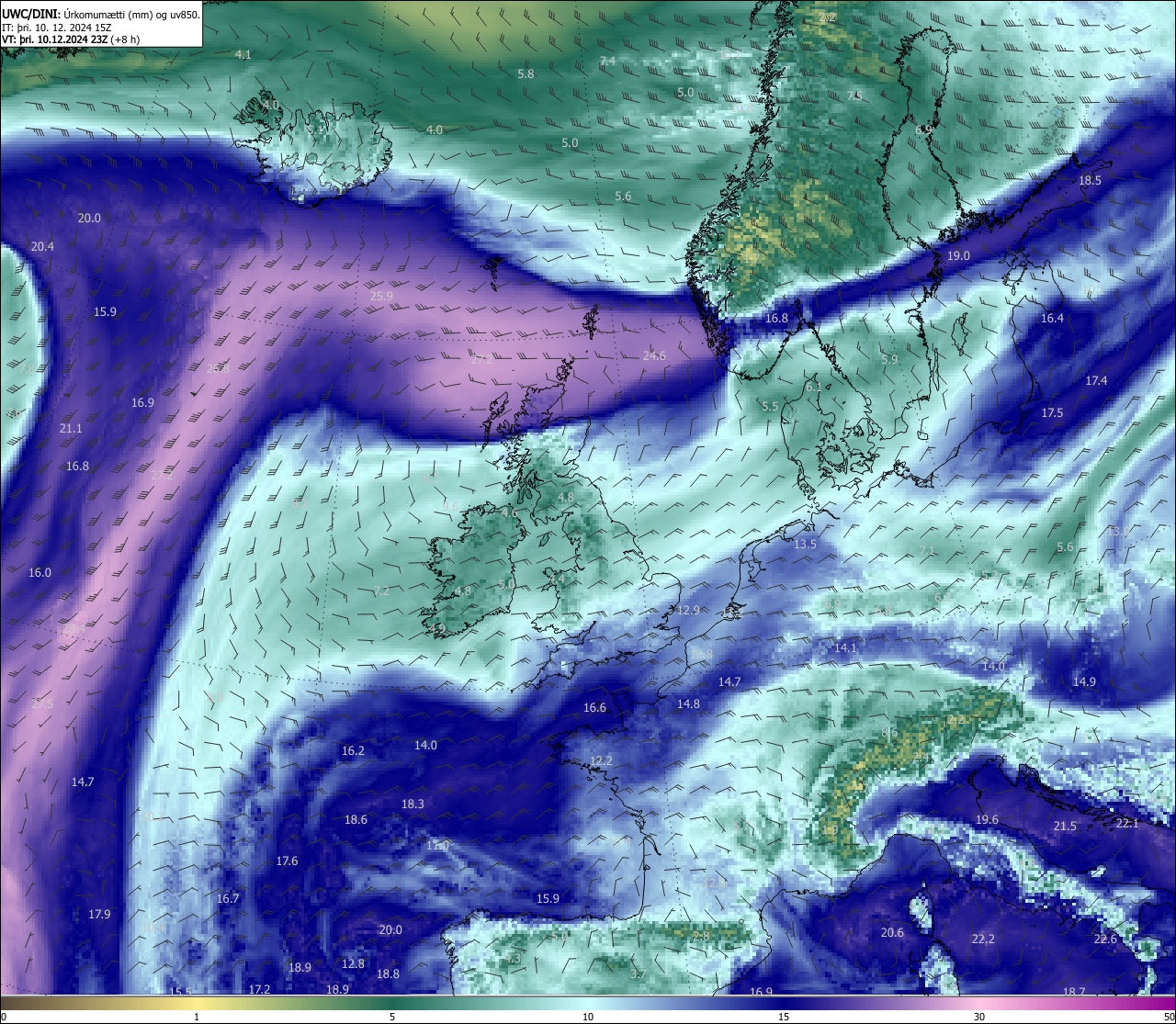Click the 7.5 value label
1176x1024 pixels.
click(854, 96)
